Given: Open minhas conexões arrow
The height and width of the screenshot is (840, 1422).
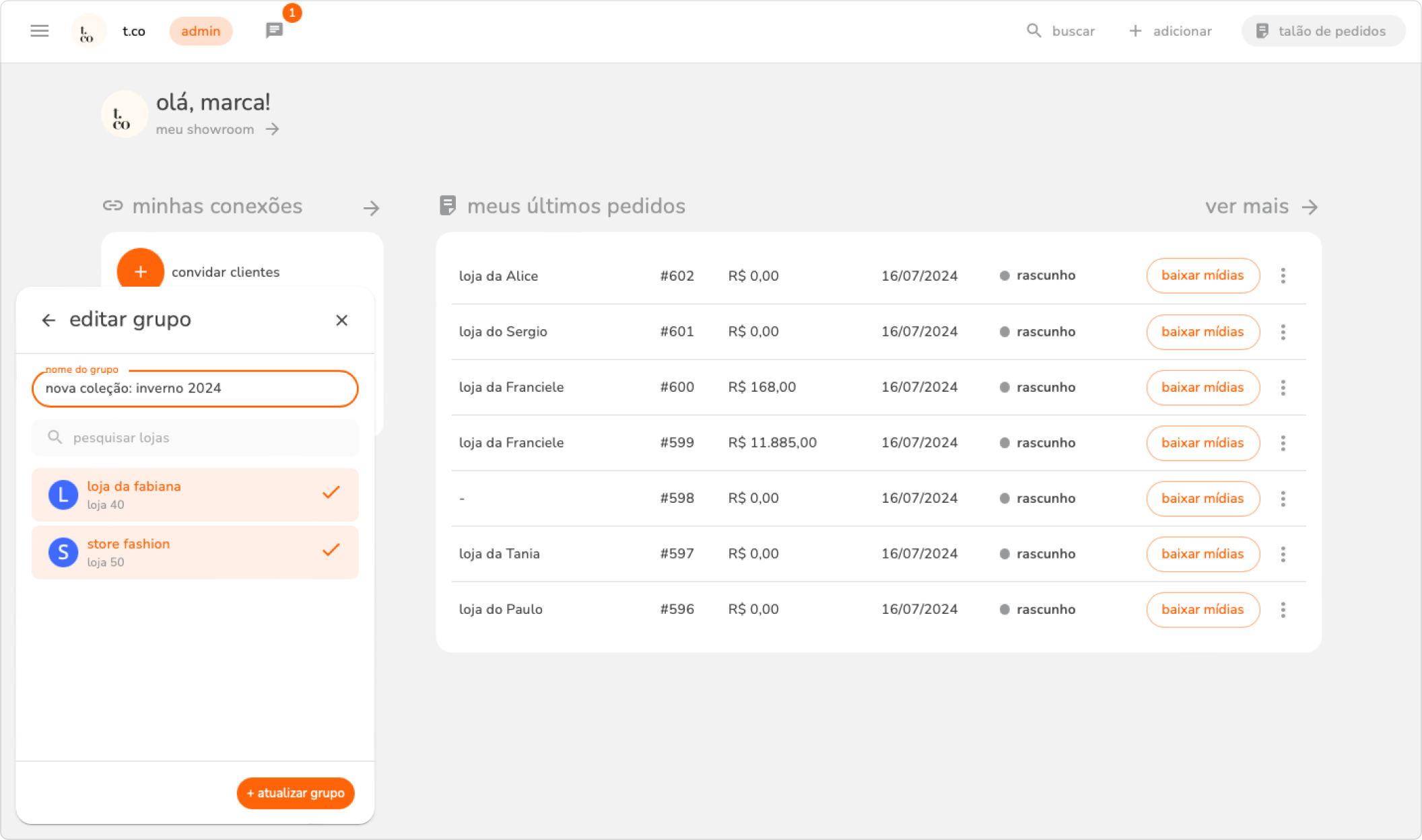Looking at the screenshot, I should (x=371, y=208).
